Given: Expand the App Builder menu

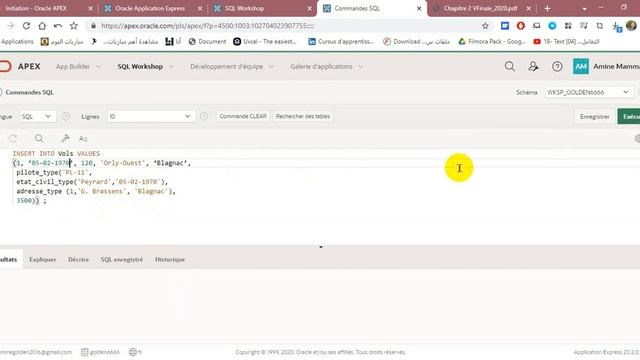Looking at the screenshot, I should [x=78, y=67].
